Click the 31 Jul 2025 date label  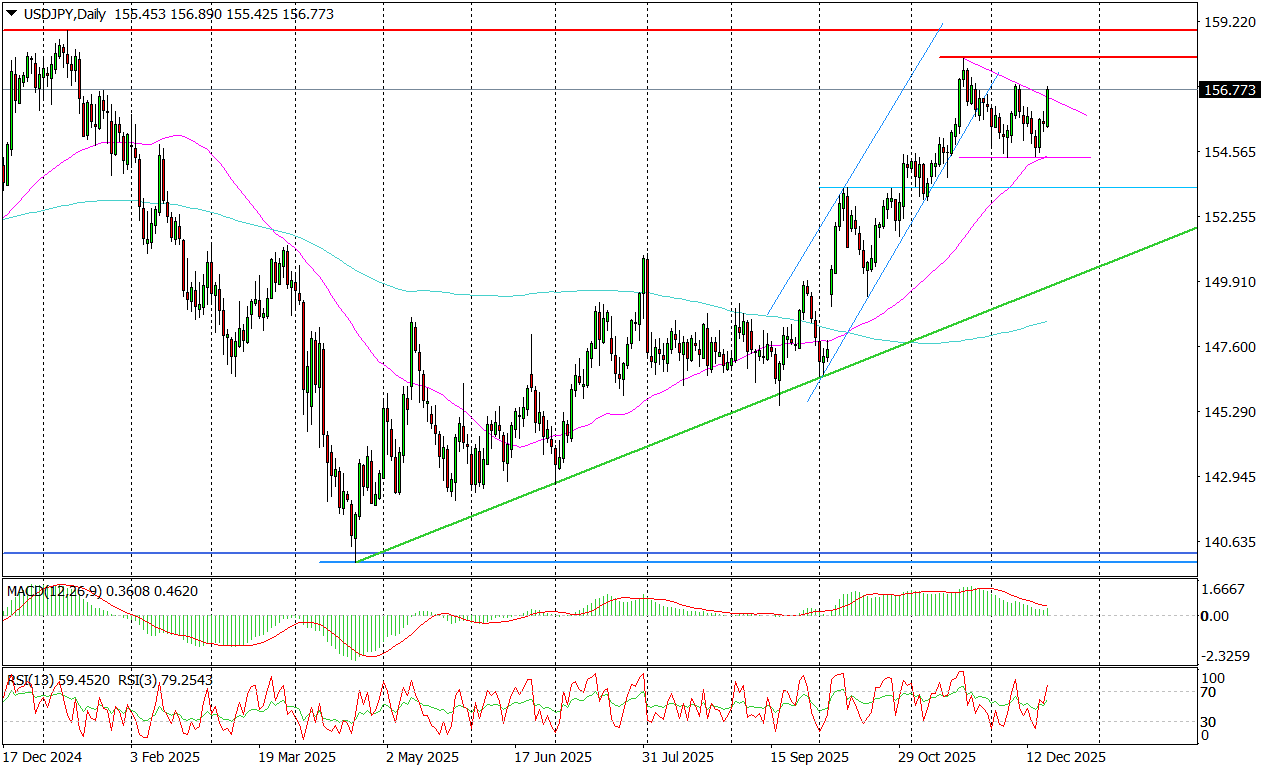tap(676, 757)
